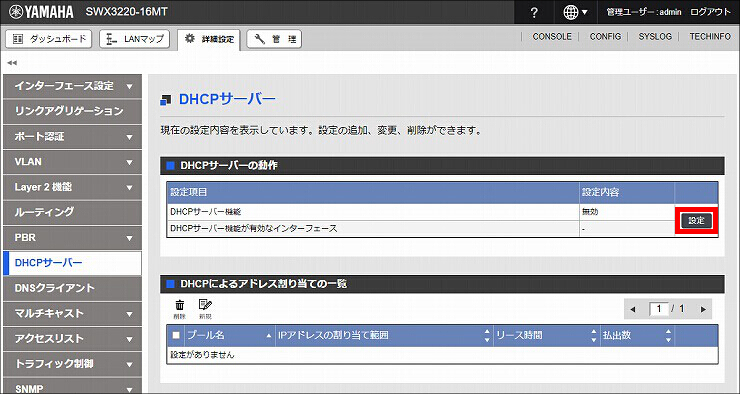740x394 pixels.
Task: Click the 新規 new entry icon
Action: (205, 309)
